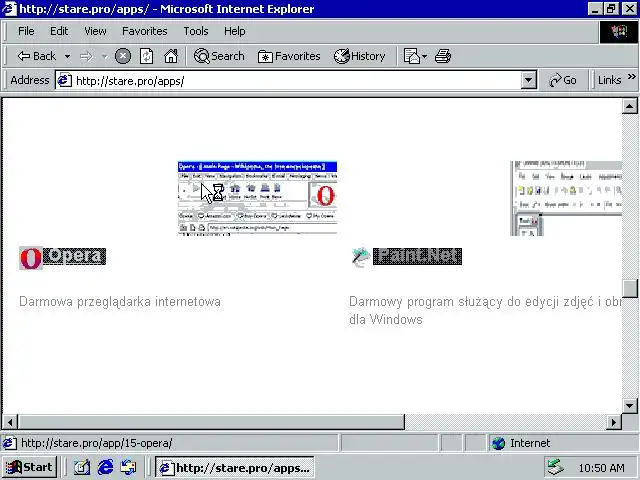Screen dimensions: 640x480
Task: Go back with the Back button
Action: click(x=36, y=56)
